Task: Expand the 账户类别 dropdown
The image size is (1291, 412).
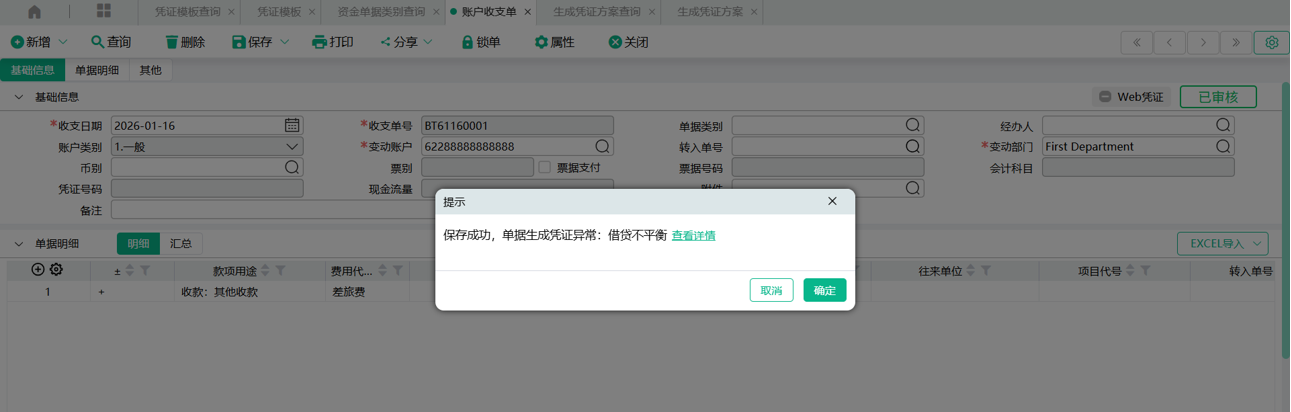Action: 292,147
